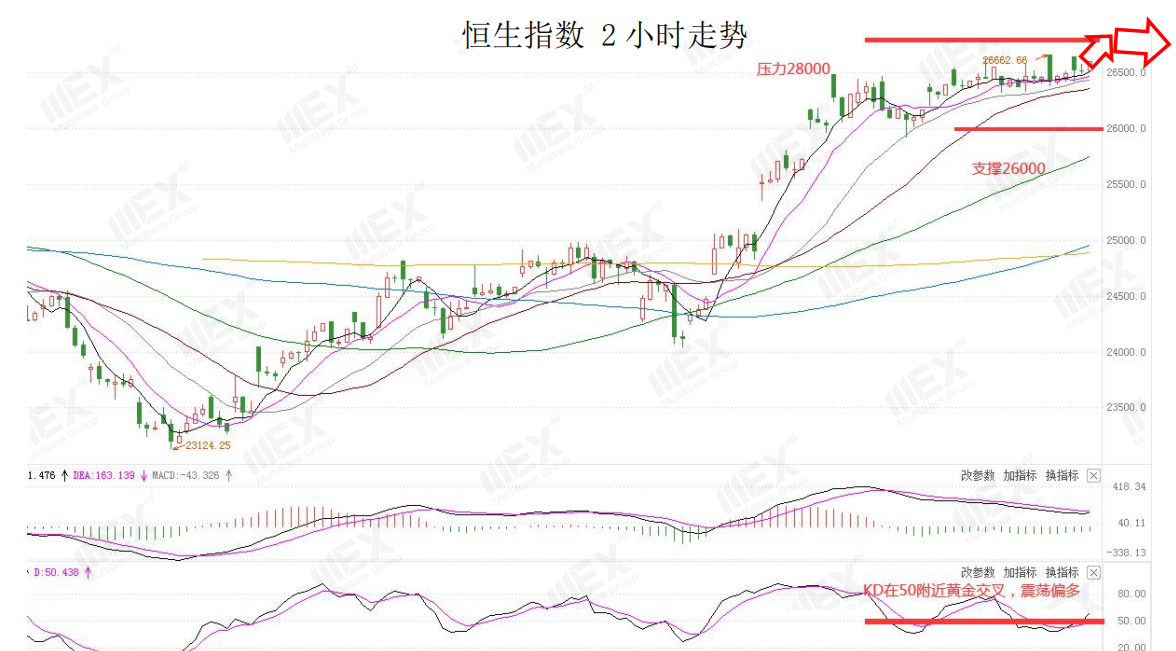Image resolution: width=1176 pixels, height=651 pixels.
Task: Close the KD indicator panel
Action: pos(1094,572)
